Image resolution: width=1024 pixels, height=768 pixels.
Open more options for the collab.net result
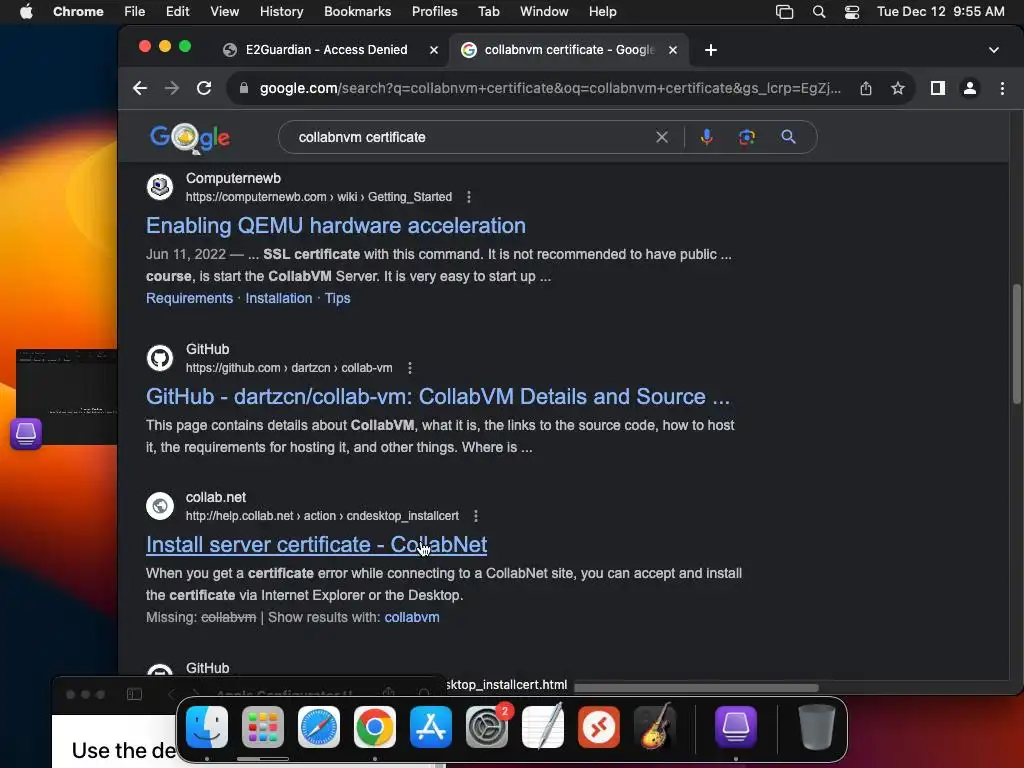[475, 516]
